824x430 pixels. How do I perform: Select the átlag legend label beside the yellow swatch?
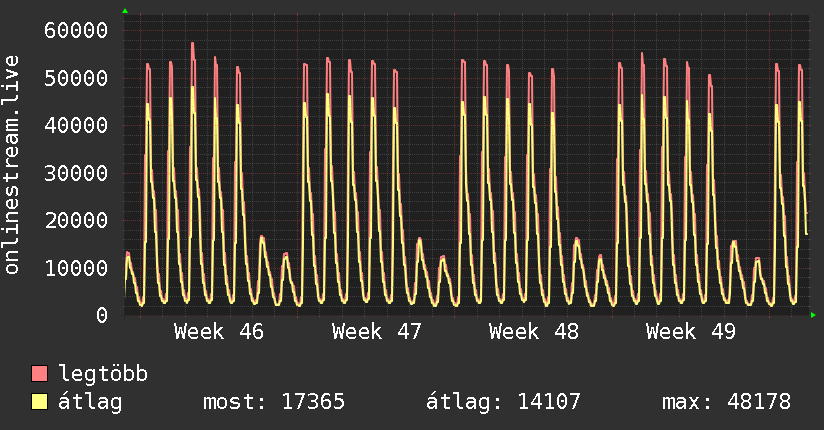tap(90, 402)
